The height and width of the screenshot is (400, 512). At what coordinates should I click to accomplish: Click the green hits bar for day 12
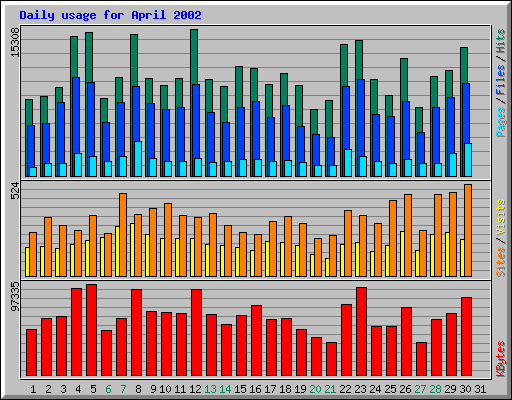click(194, 57)
